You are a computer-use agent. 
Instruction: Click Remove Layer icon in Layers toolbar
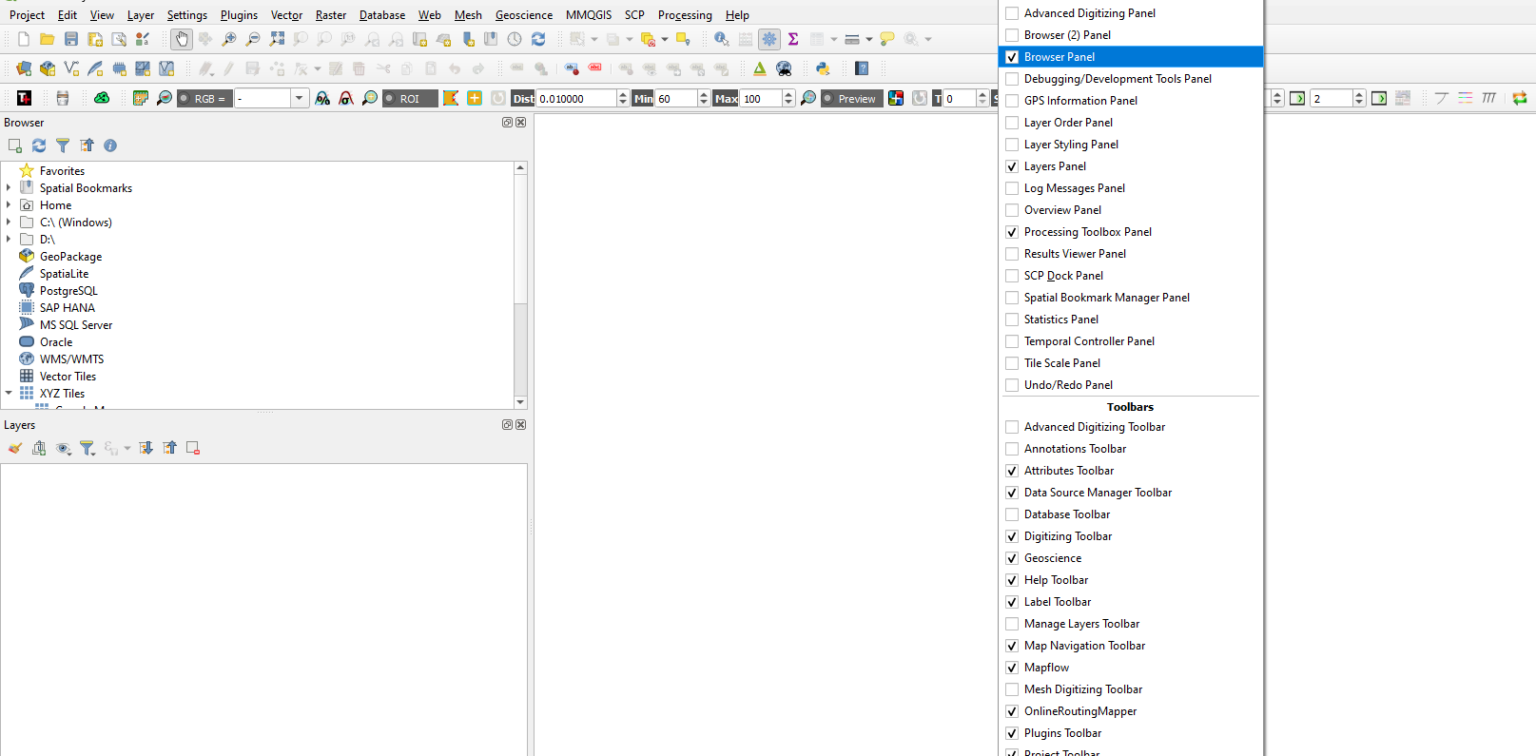tap(193, 448)
